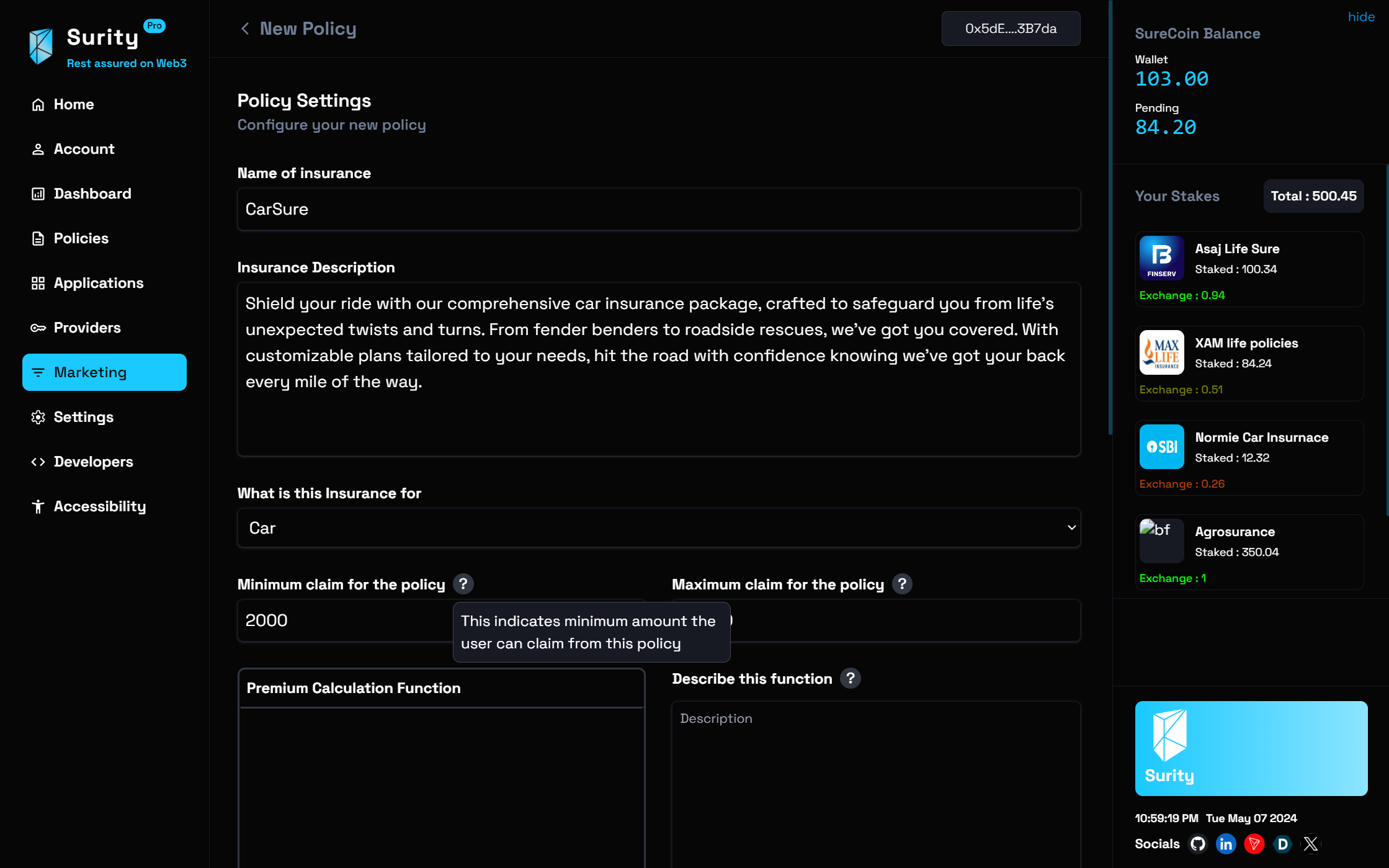
Task: Open the LinkedIn social icon
Action: point(1226,844)
